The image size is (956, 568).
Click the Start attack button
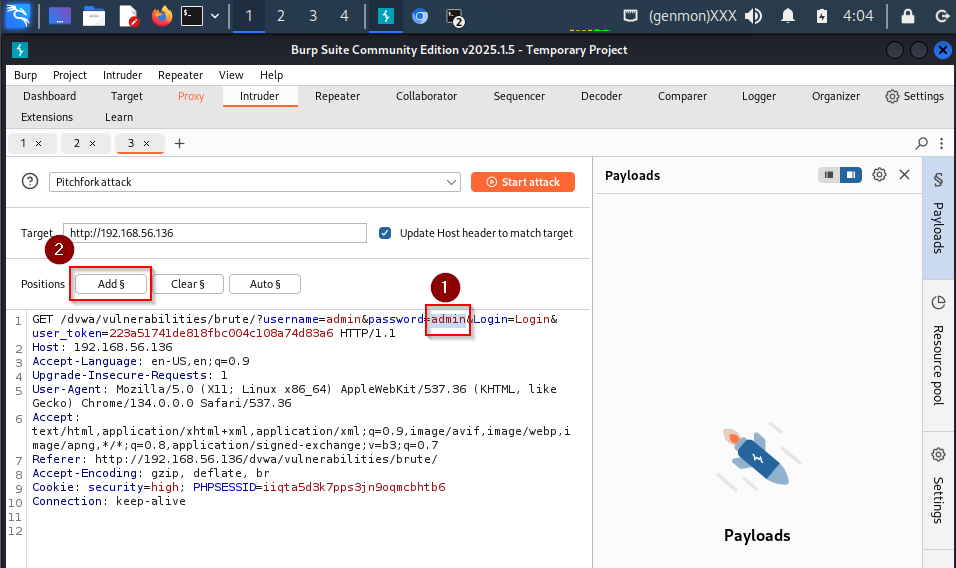[x=523, y=182]
